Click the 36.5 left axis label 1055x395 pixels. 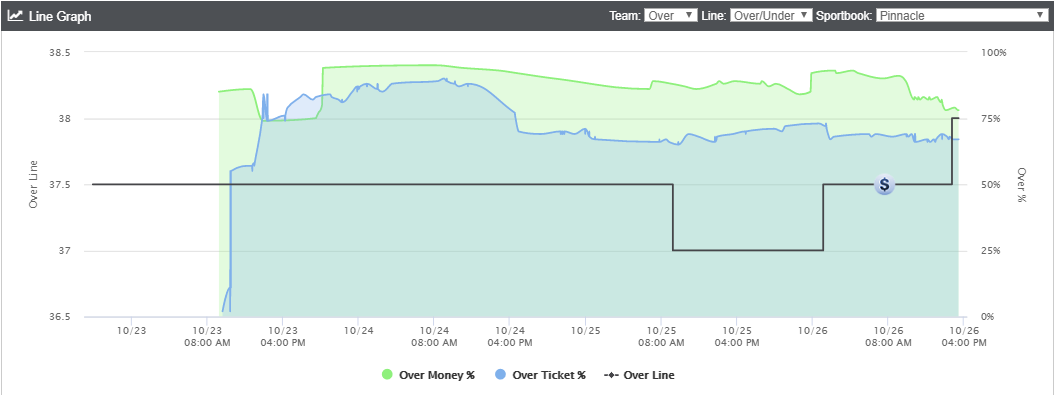(x=61, y=317)
